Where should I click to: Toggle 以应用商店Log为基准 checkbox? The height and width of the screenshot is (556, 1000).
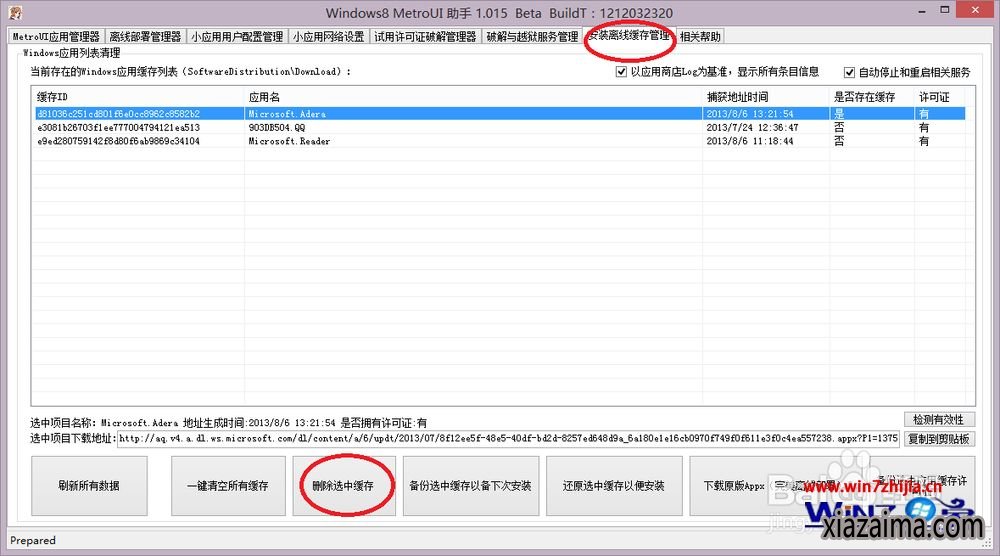[x=621, y=71]
